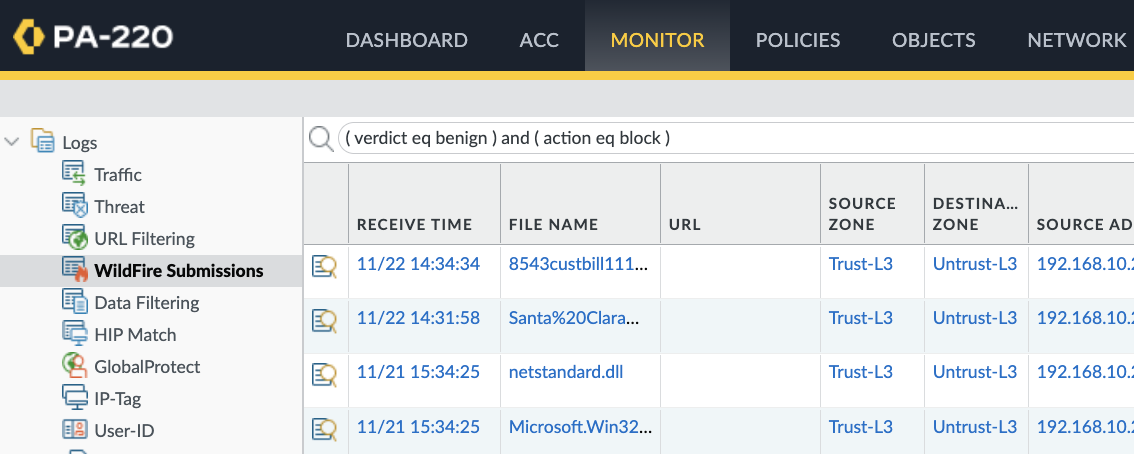Open the OBJECTS tab
1134x454 pixels.
(934, 40)
